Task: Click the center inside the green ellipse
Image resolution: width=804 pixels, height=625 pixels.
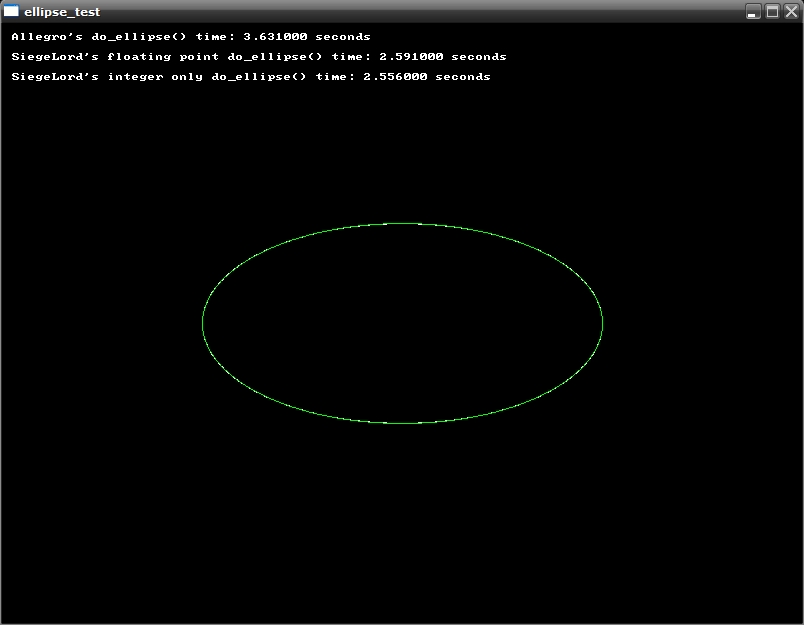Action: tap(402, 323)
